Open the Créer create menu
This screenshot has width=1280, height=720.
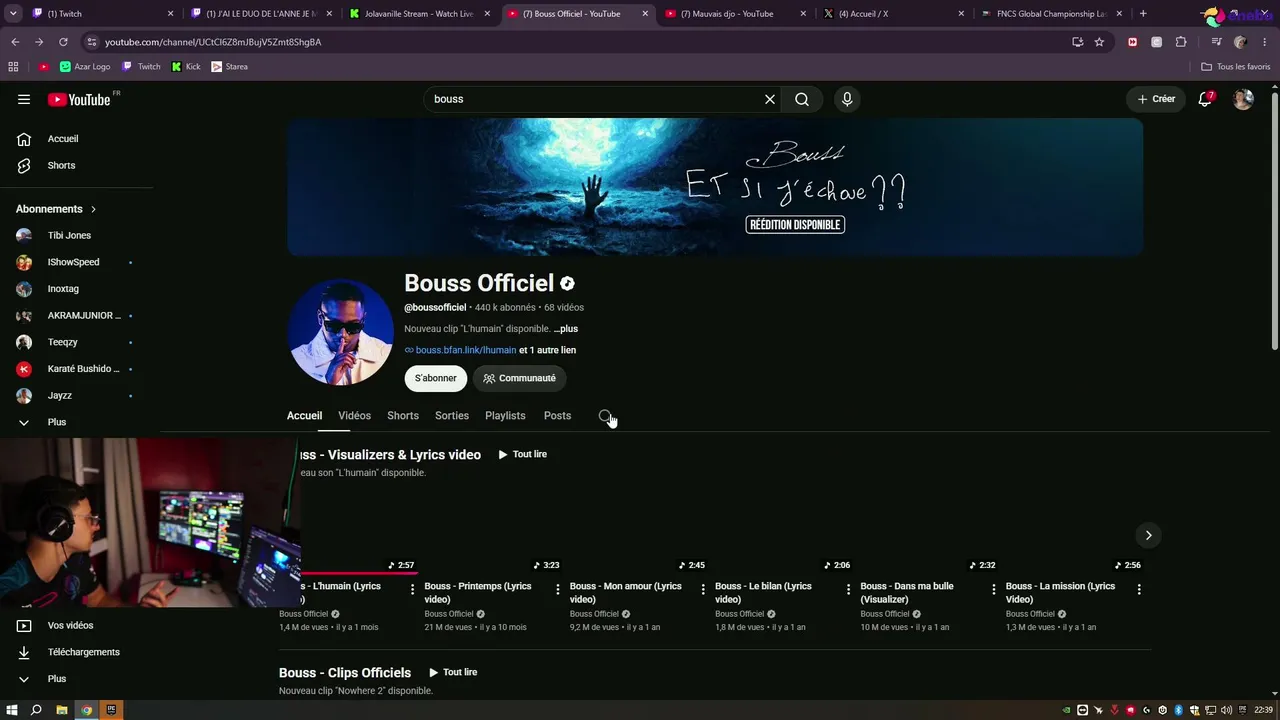pos(1156,99)
